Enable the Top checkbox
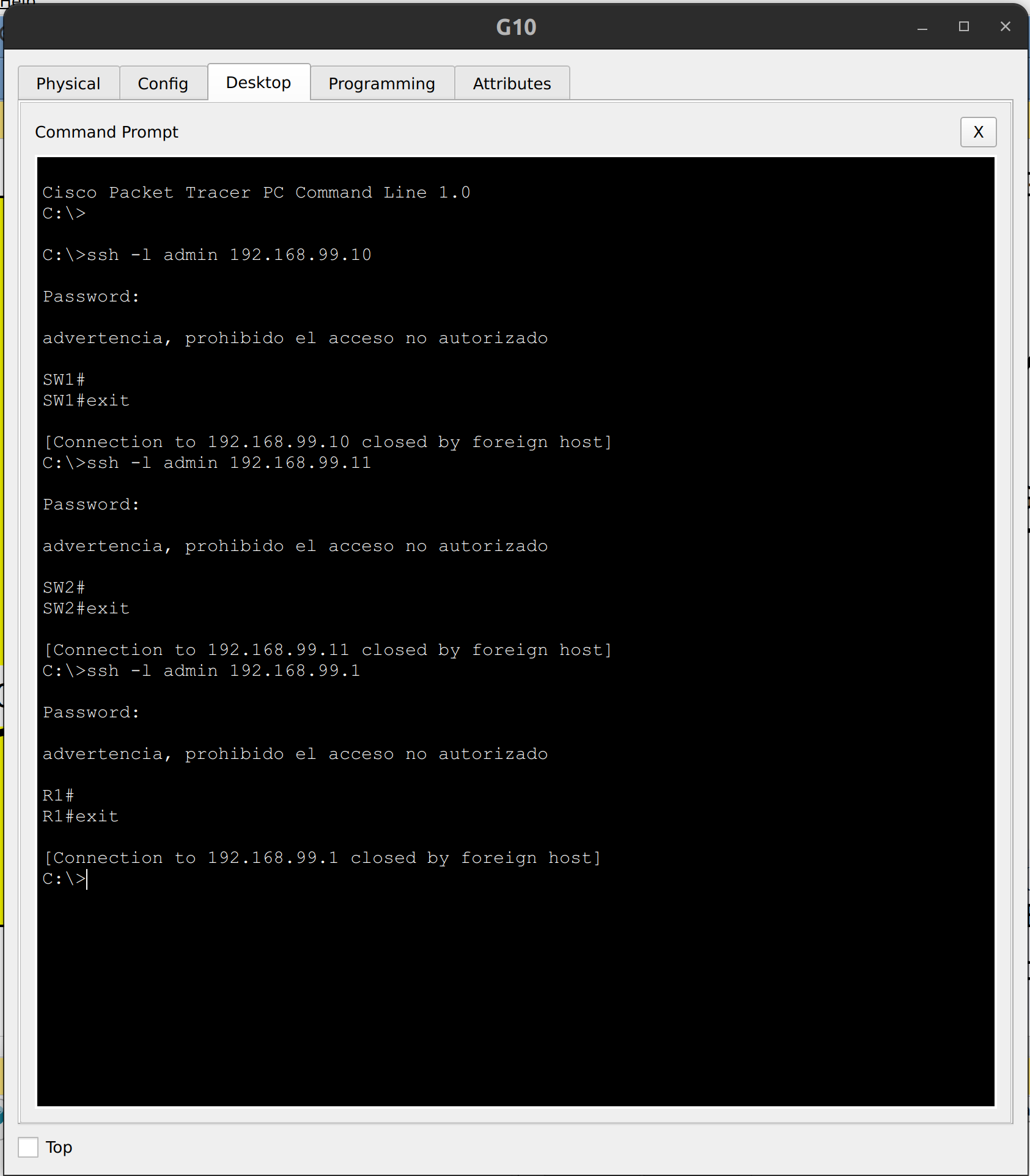This screenshot has width=1030, height=1176. (28, 1147)
